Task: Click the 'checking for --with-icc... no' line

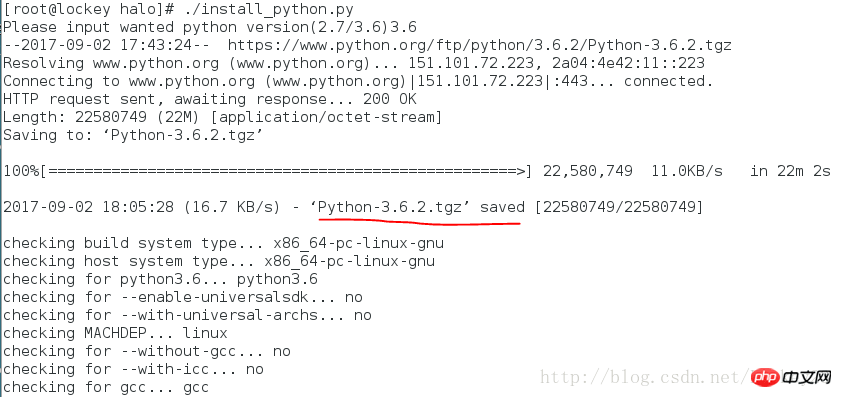Action: point(133,369)
